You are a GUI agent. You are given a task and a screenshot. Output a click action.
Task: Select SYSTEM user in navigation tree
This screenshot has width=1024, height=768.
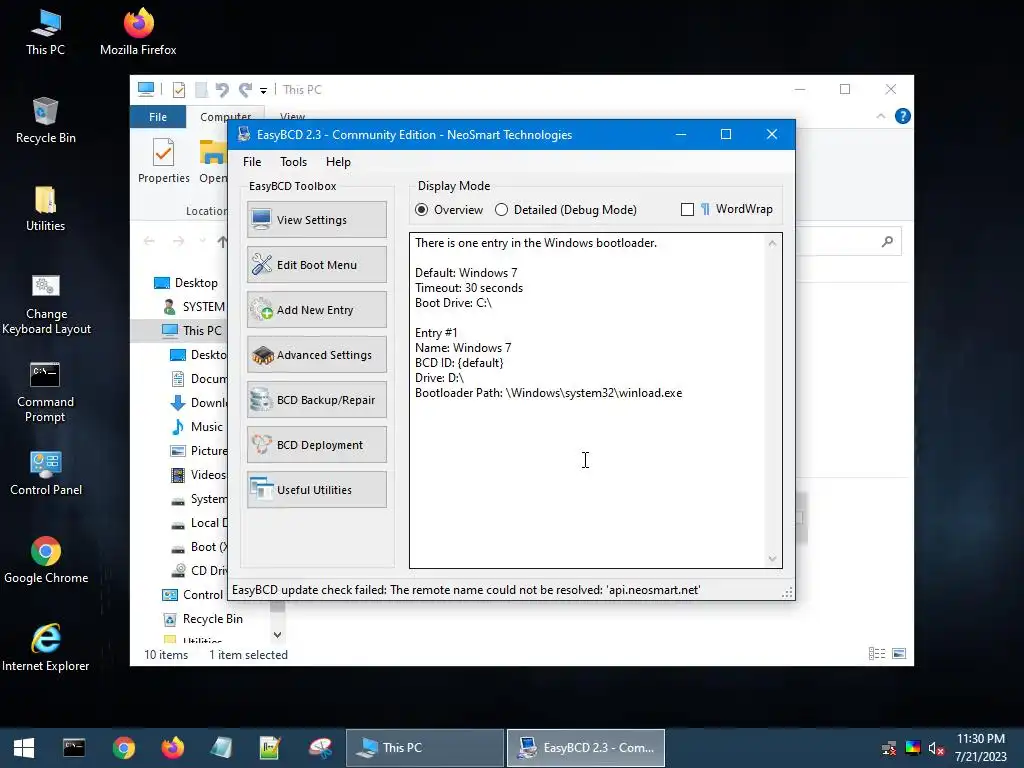point(193,306)
